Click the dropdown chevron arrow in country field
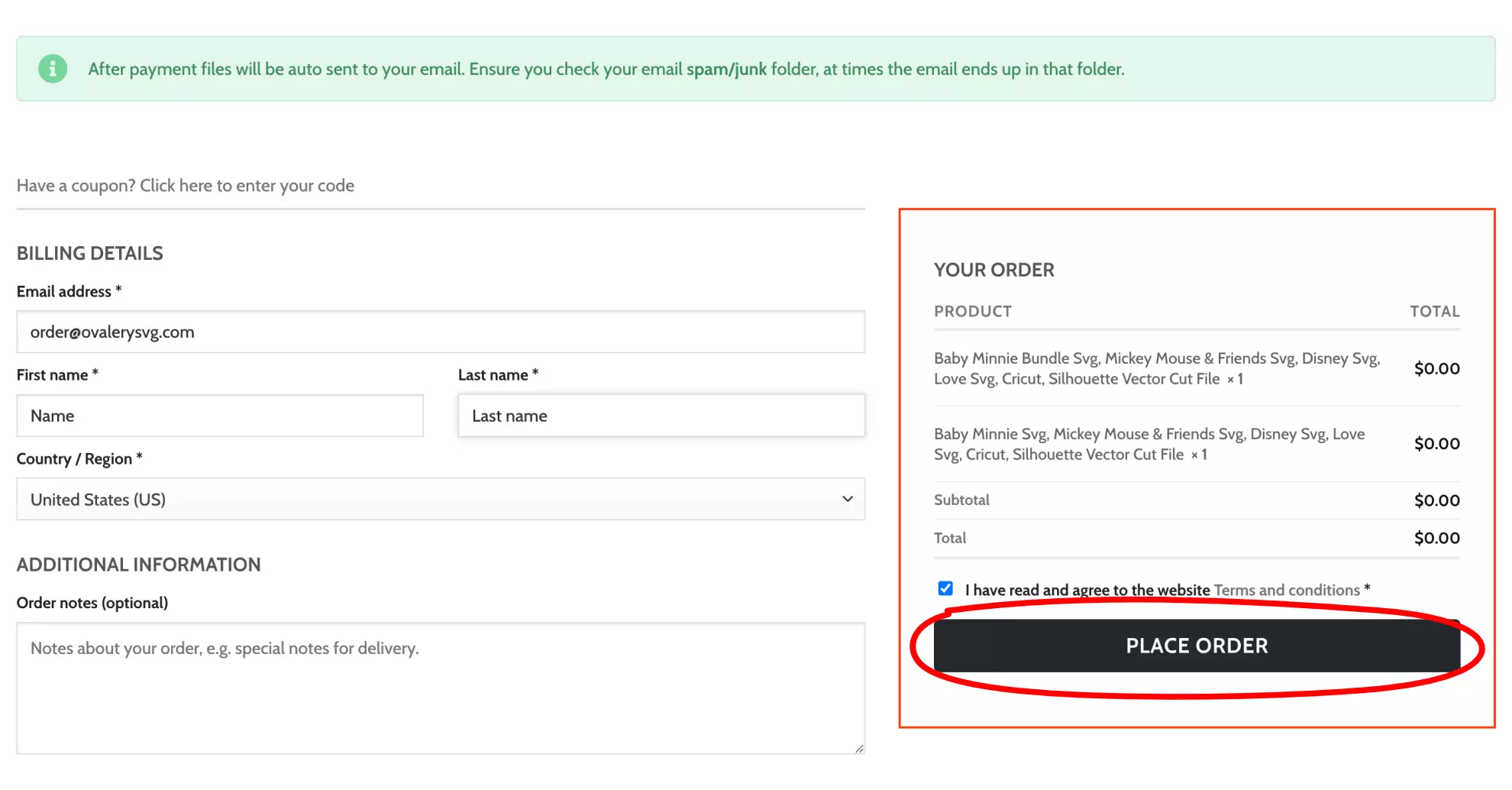The image size is (1512, 790). click(x=847, y=499)
